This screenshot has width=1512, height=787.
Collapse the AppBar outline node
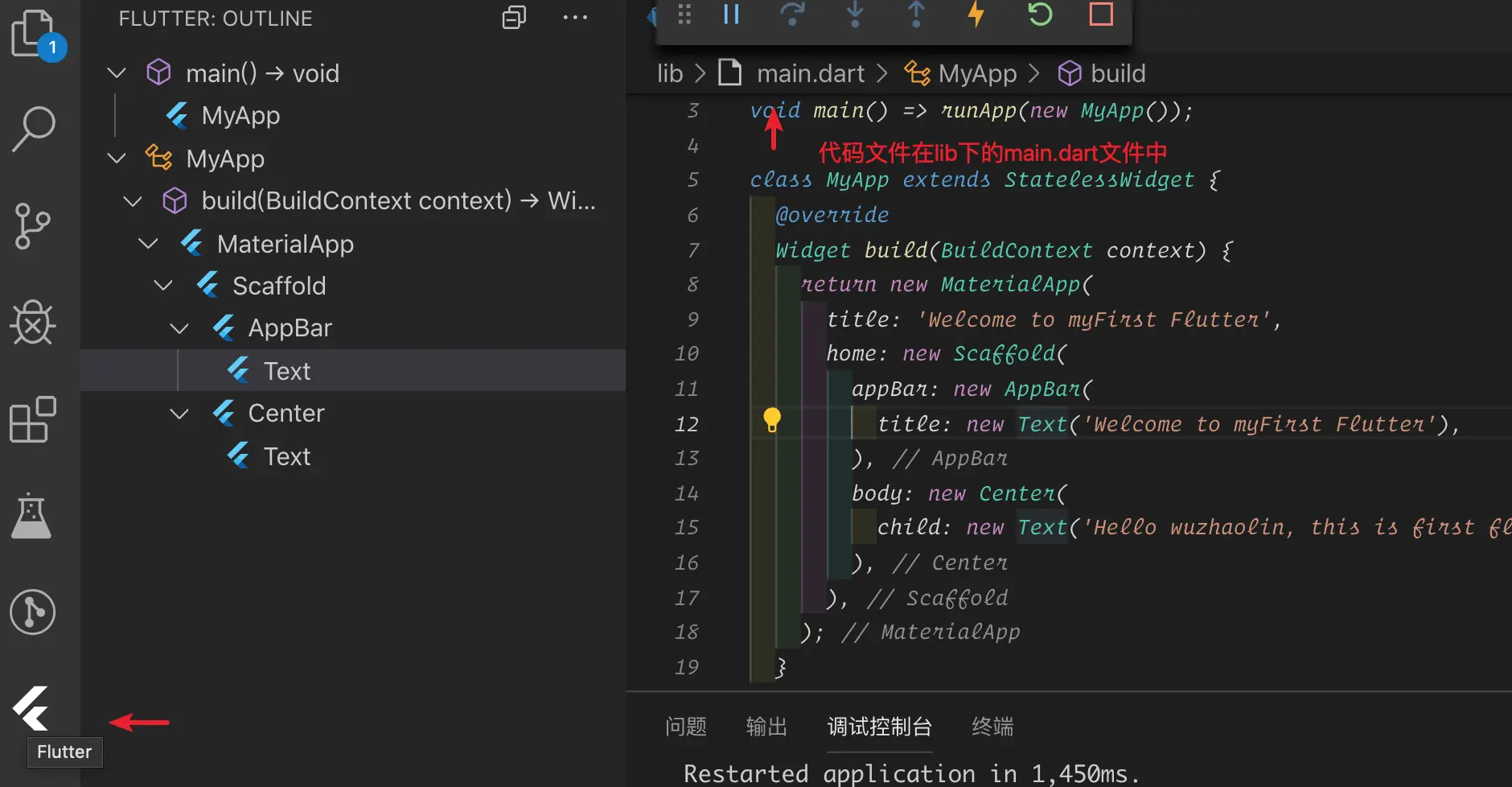179,328
